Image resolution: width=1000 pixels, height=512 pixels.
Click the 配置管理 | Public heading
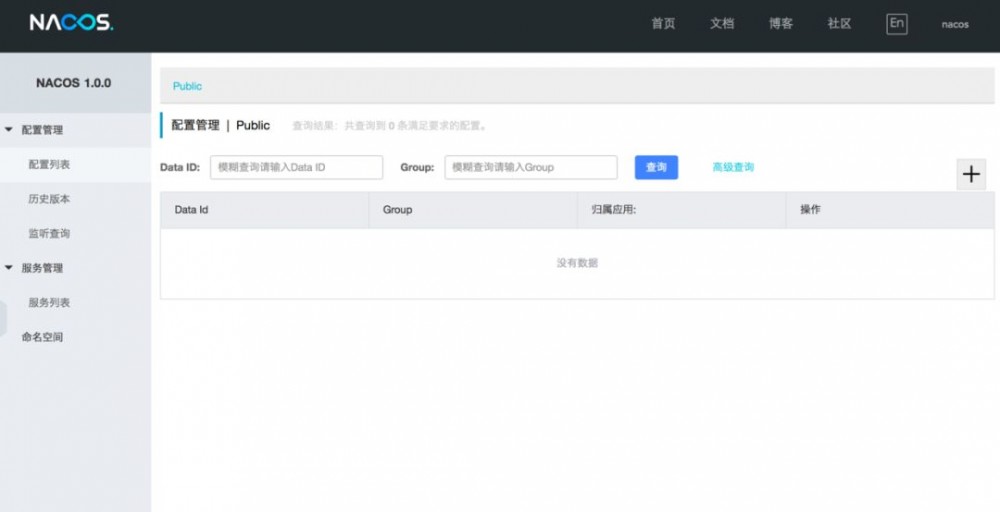tap(221, 126)
